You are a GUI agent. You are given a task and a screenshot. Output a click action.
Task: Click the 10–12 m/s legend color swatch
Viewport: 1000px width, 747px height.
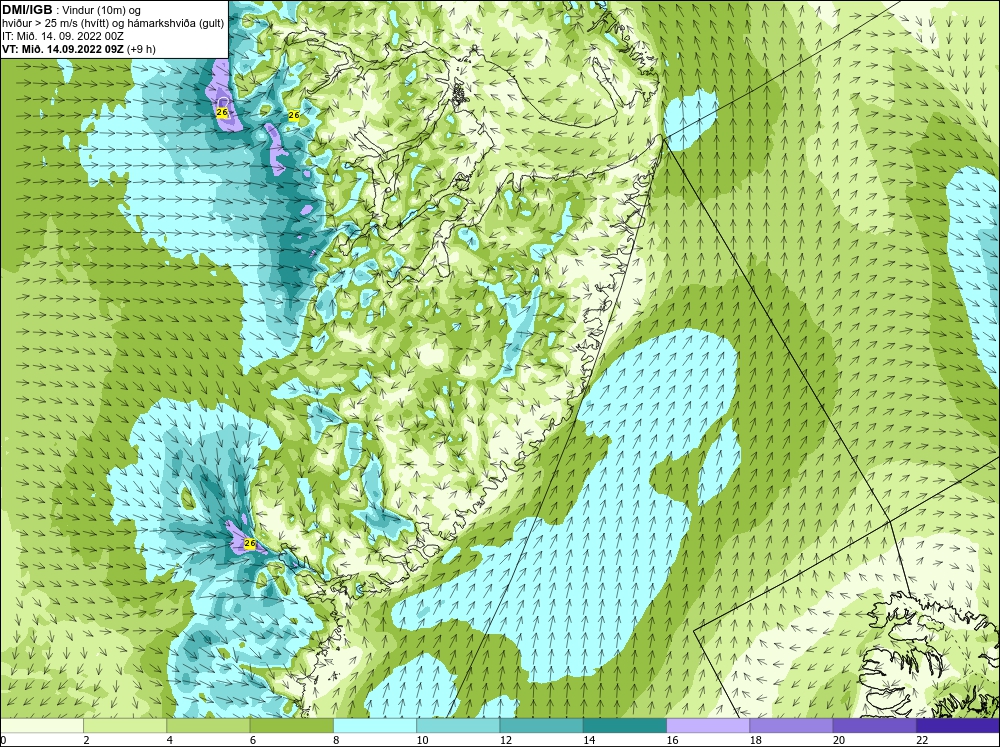tap(458, 726)
